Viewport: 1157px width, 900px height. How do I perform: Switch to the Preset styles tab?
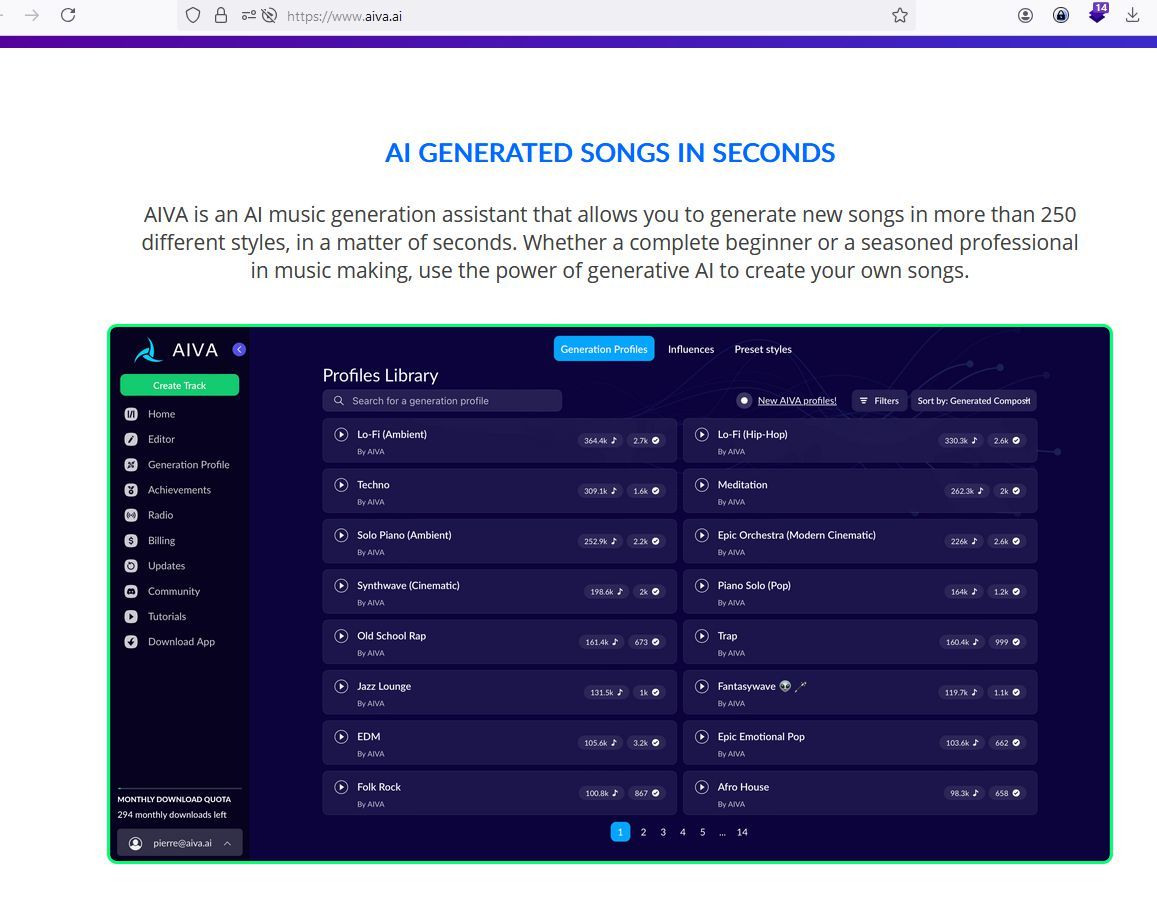763,349
